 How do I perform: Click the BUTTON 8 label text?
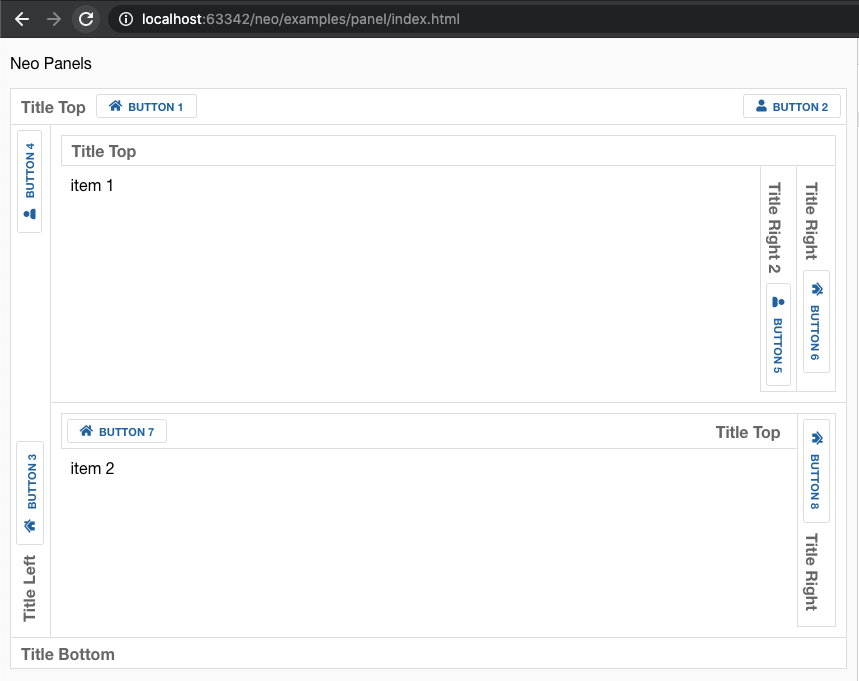815,482
